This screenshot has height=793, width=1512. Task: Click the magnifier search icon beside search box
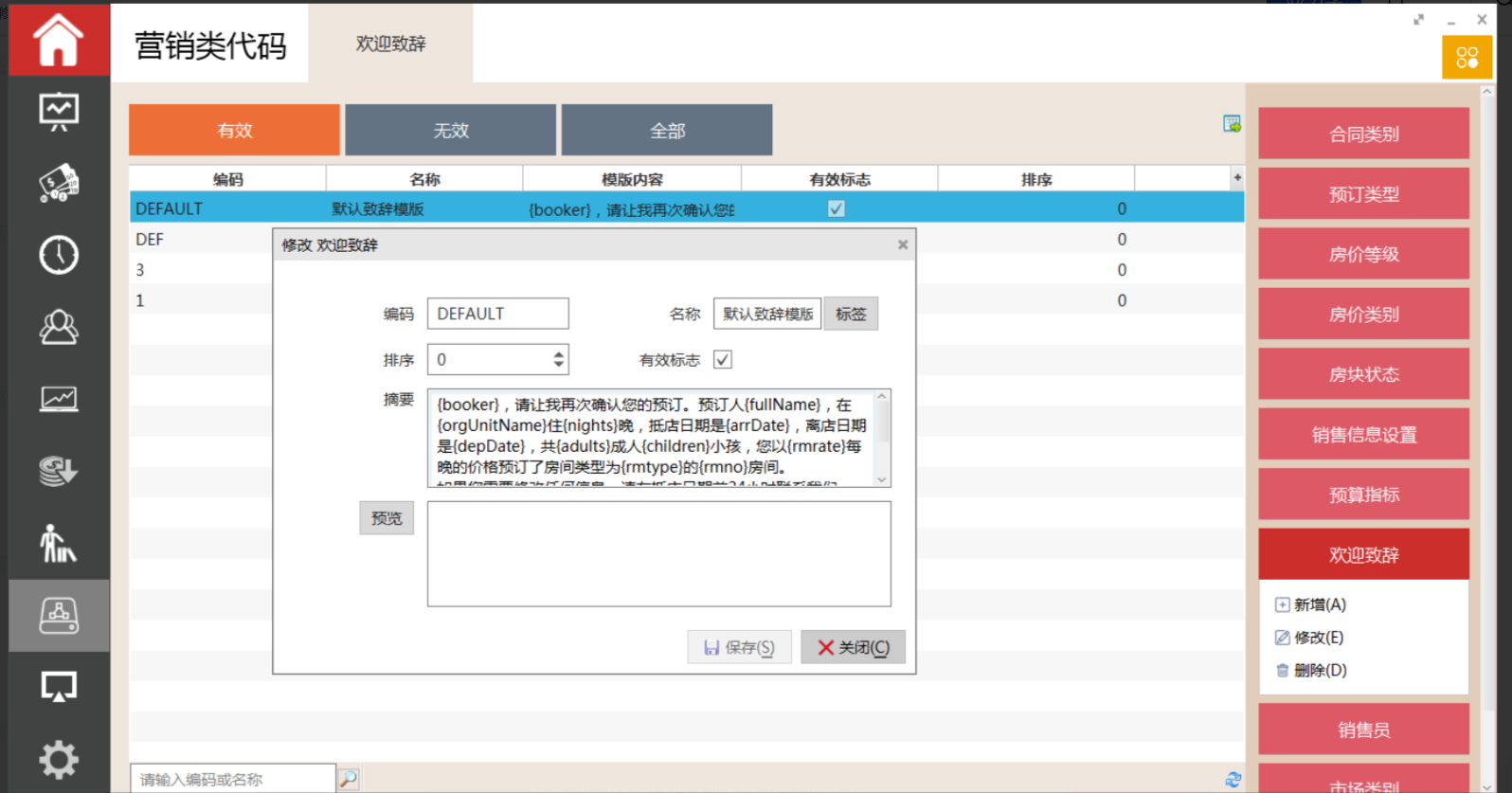click(x=349, y=779)
